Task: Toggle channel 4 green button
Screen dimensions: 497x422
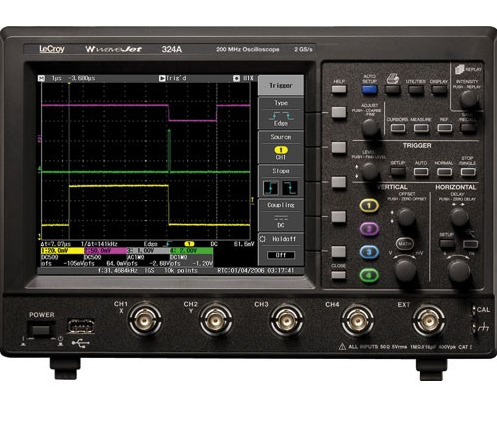Action: pos(369,275)
